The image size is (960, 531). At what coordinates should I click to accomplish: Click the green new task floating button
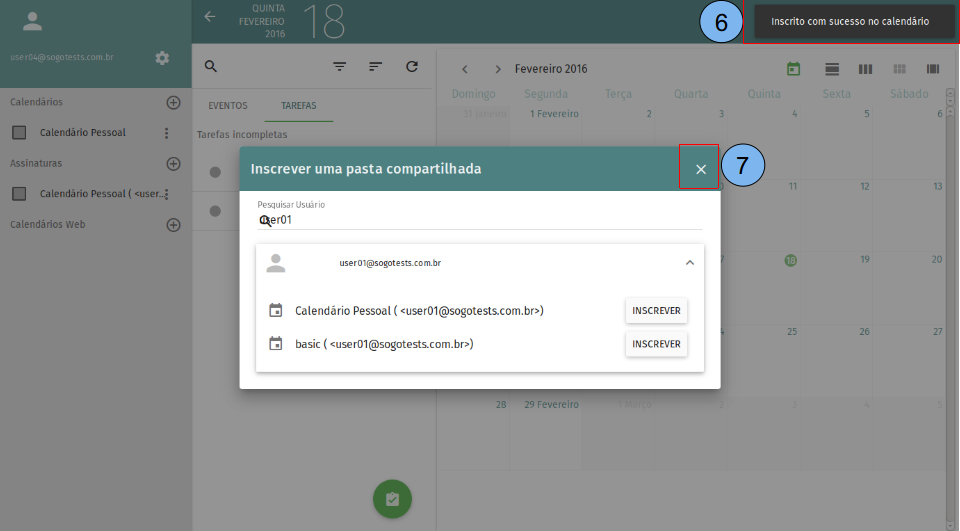point(392,499)
